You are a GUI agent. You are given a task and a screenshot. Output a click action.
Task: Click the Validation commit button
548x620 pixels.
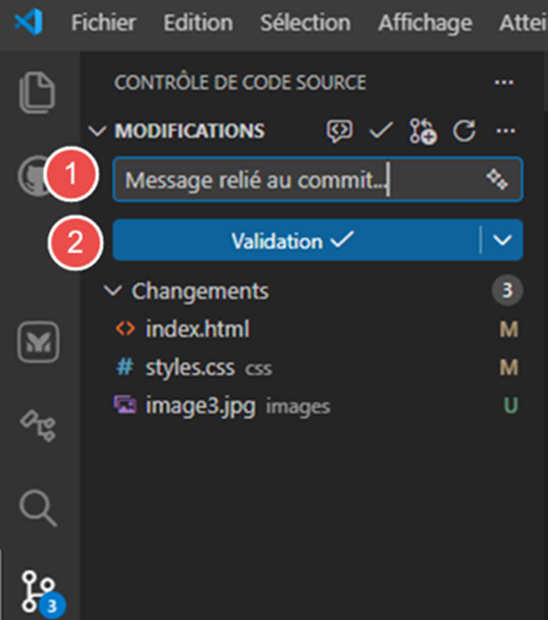click(x=297, y=240)
